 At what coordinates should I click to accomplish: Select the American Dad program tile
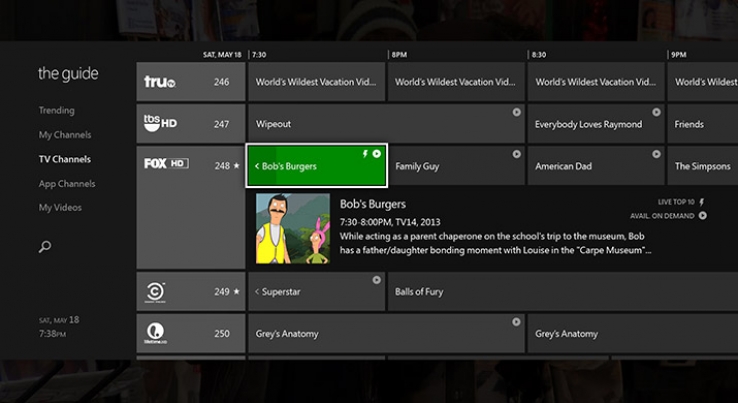(596, 166)
